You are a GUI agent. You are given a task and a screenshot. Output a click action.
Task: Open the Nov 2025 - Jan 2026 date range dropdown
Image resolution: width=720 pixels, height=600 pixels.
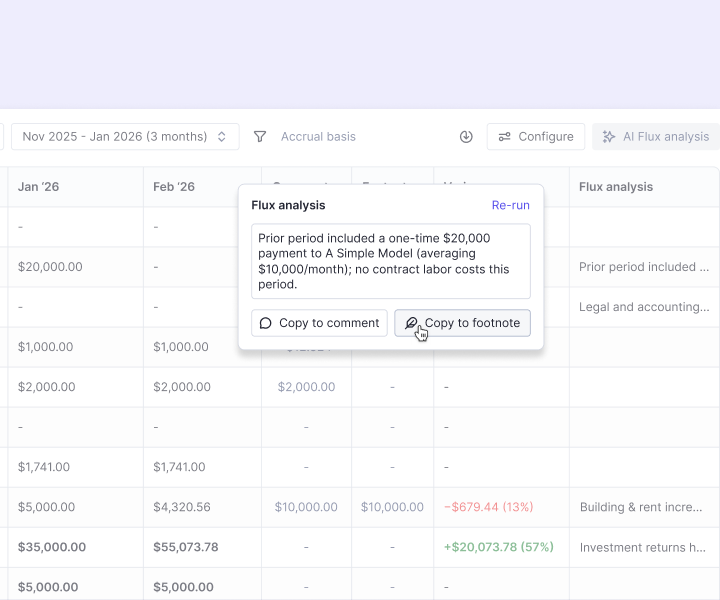[125, 137]
